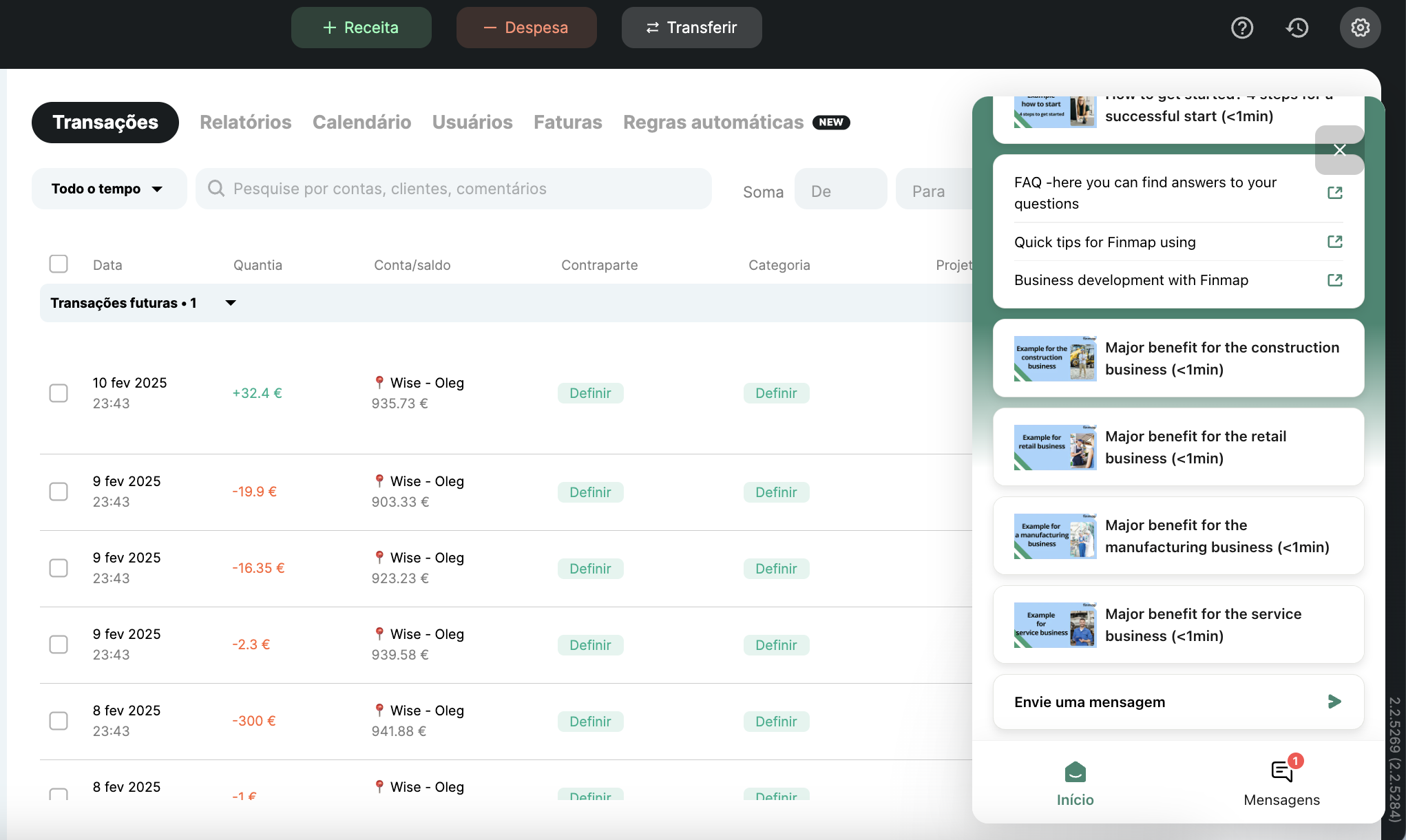1406x840 pixels.
Task: Close the help widget with X
Action: pyautogui.click(x=1339, y=150)
